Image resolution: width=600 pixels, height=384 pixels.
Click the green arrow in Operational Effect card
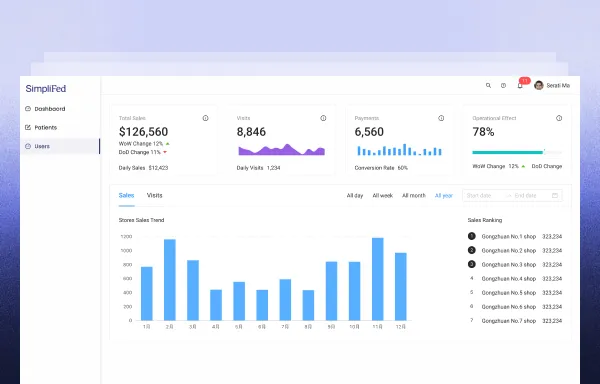523,166
